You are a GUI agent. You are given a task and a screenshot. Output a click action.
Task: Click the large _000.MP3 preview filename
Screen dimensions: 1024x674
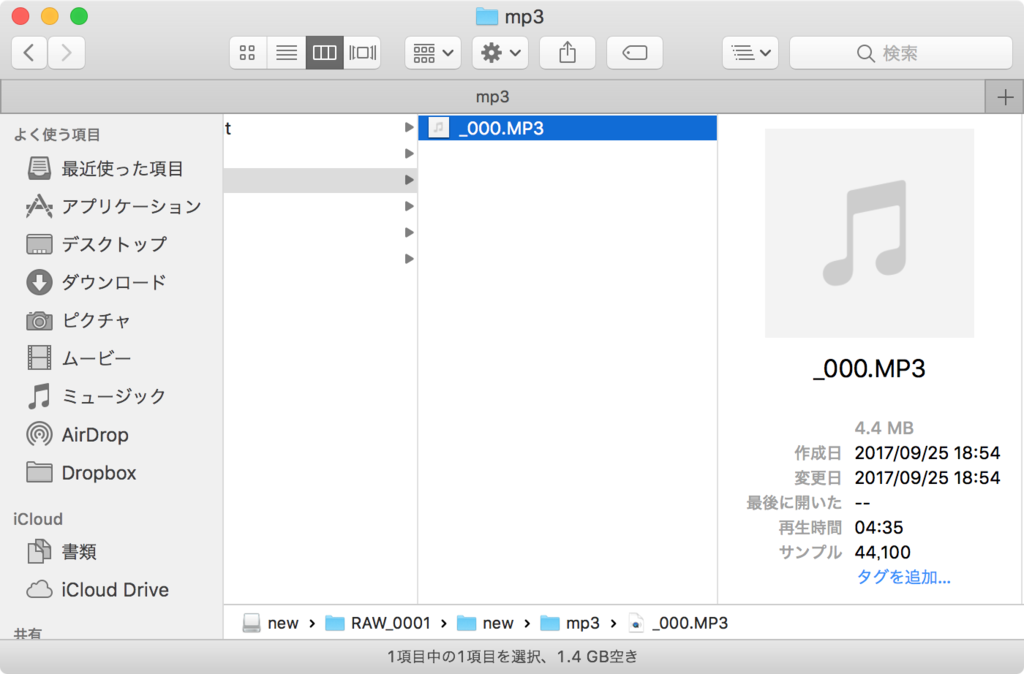click(869, 369)
